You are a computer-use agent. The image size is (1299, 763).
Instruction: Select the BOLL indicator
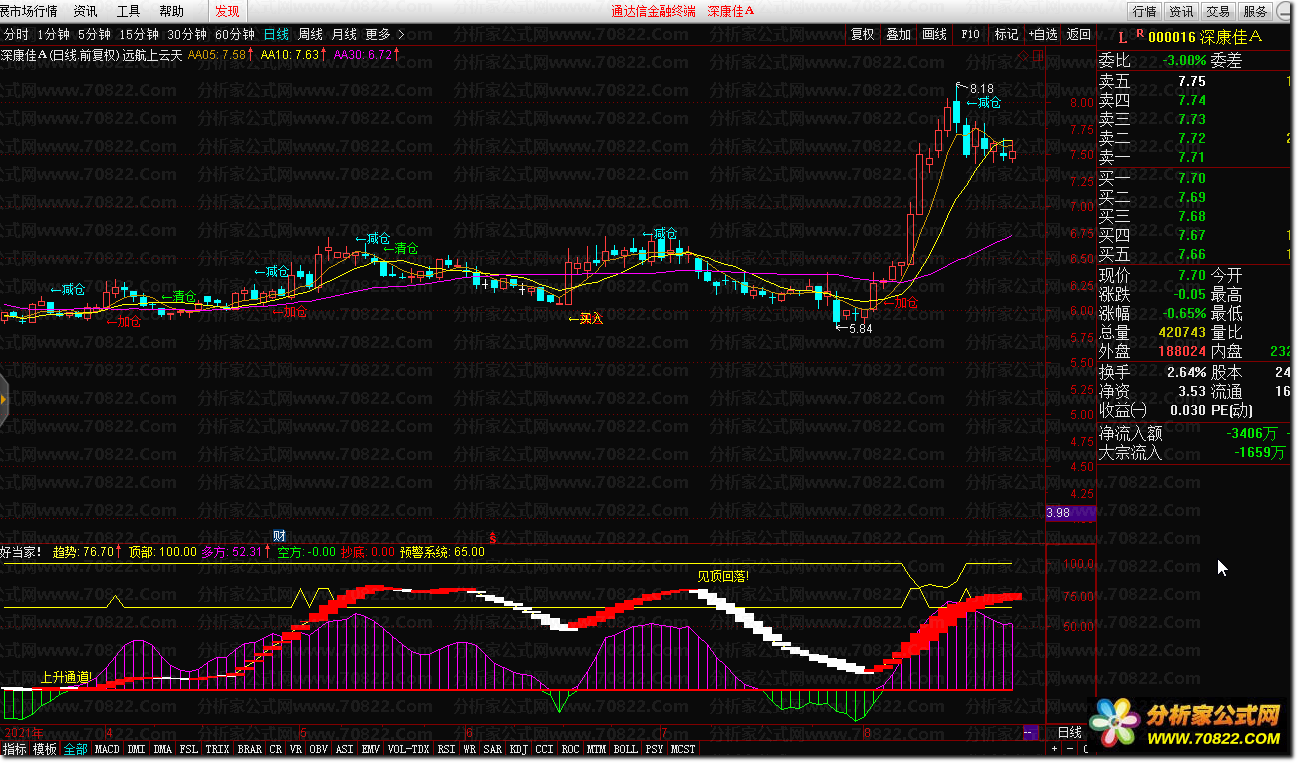pyautogui.click(x=626, y=749)
